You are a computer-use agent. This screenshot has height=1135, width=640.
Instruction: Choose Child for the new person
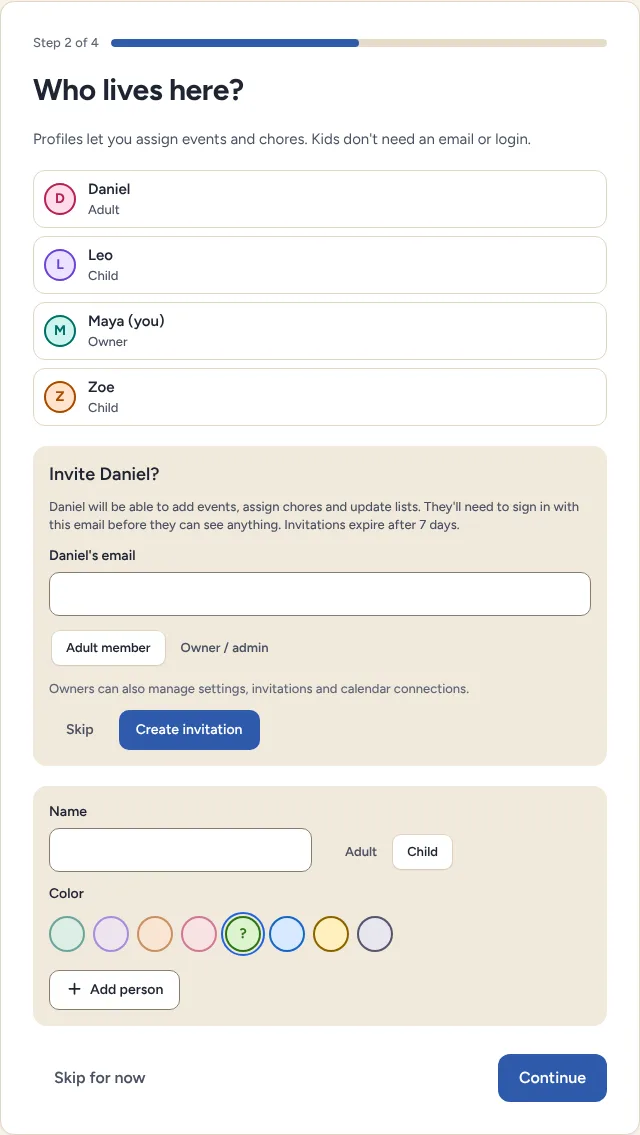click(422, 852)
